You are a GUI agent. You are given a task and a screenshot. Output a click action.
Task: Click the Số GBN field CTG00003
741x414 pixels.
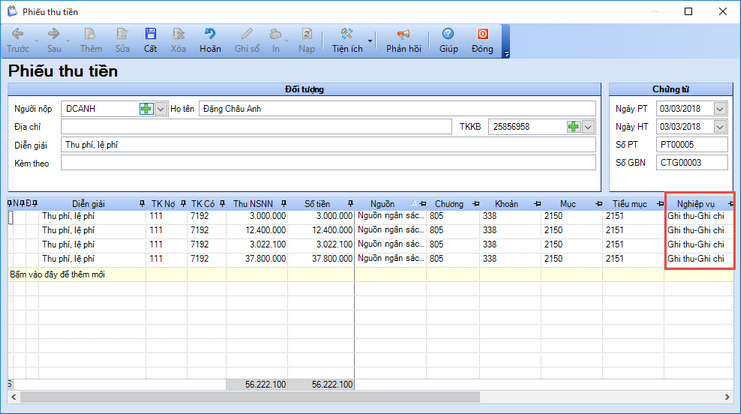[x=692, y=163]
